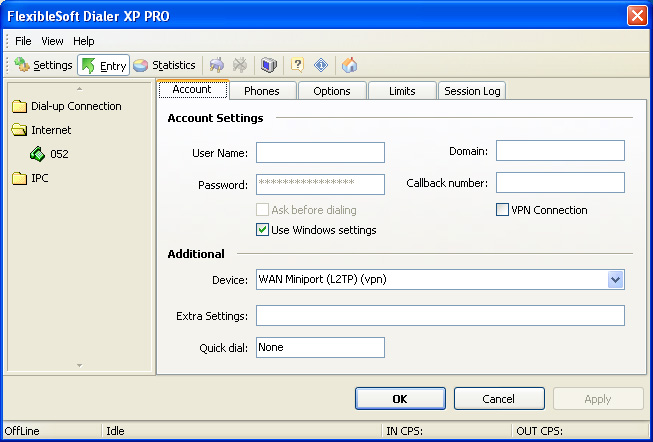Switch to the Session Log tab
Image resolution: width=653 pixels, height=442 pixels.
point(472,91)
